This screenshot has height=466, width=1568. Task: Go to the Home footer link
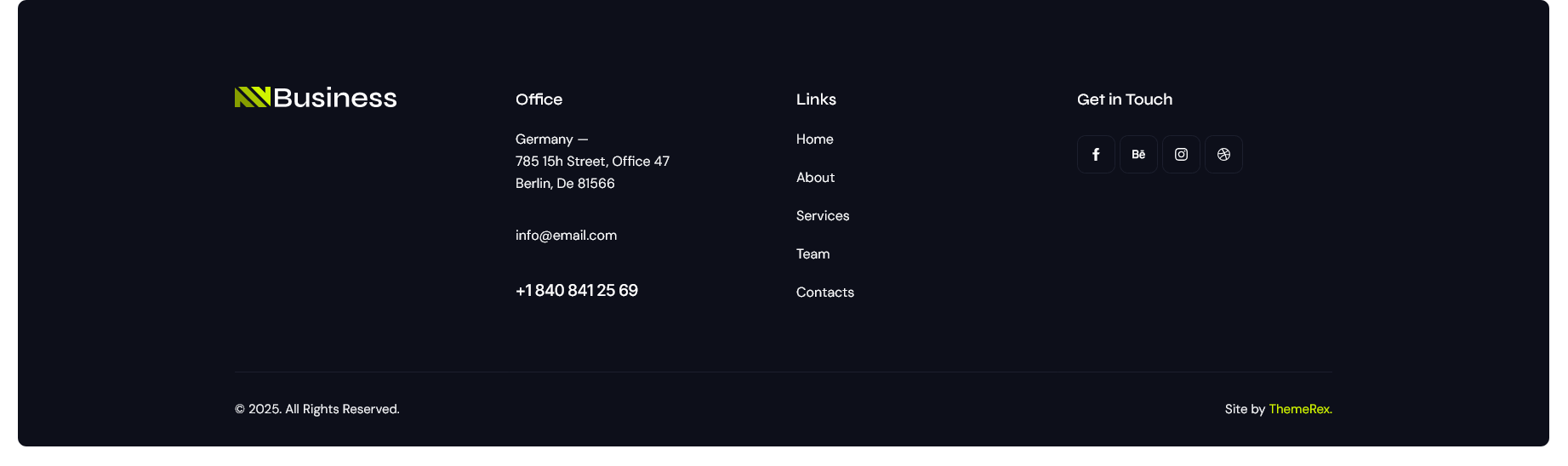pyautogui.click(x=814, y=139)
